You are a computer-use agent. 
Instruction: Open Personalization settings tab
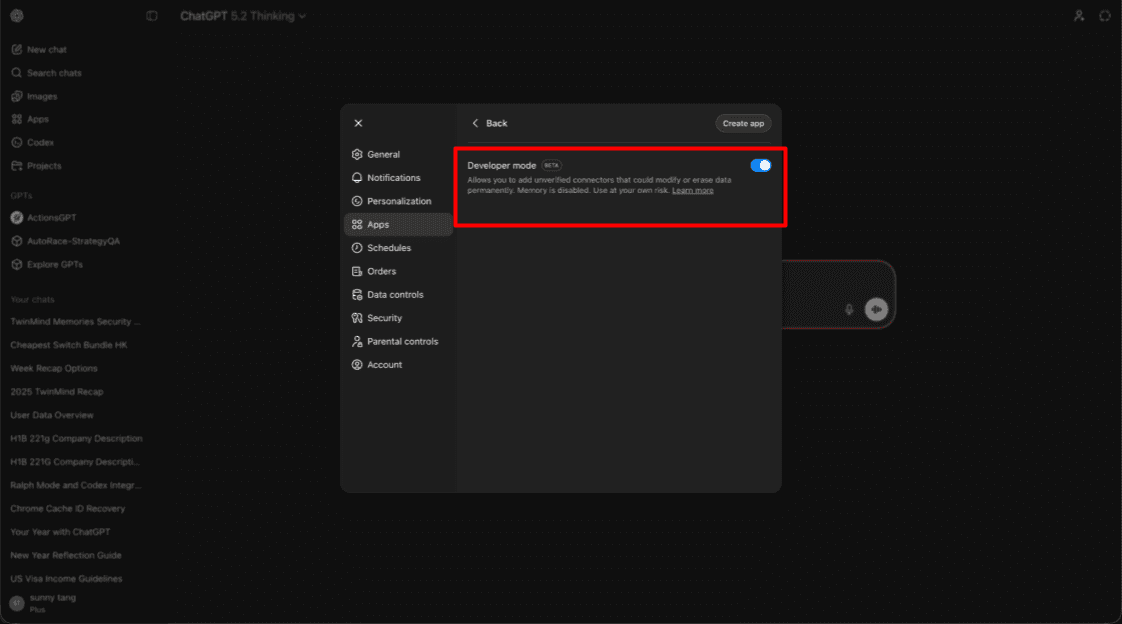(x=399, y=201)
